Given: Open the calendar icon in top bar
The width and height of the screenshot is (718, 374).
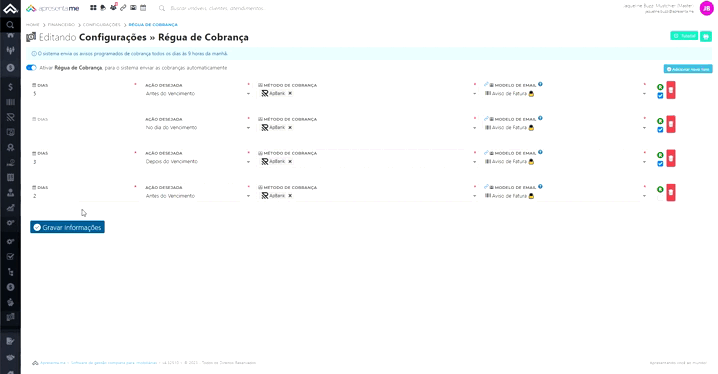Looking at the screenshot, I should coord(143,8).
